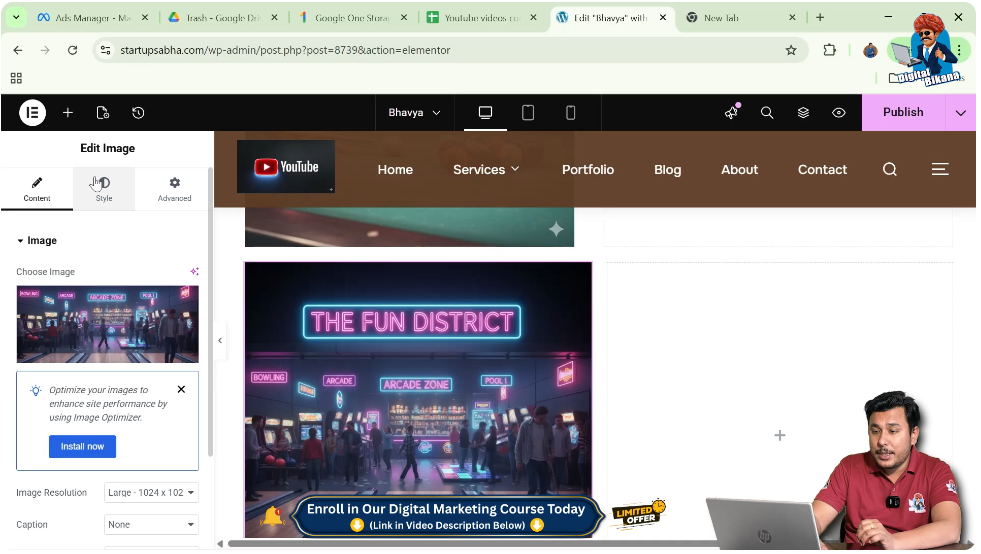Screen dimensions: 981x554
Task: Preview changes with the eye icon
Action: click(839, 113)
